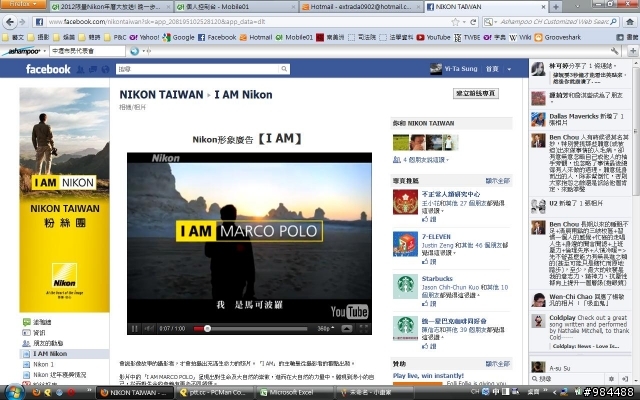This screenshot has width=640, height=400.
Task: Go back to the previous page
Action: click(10, 22)
